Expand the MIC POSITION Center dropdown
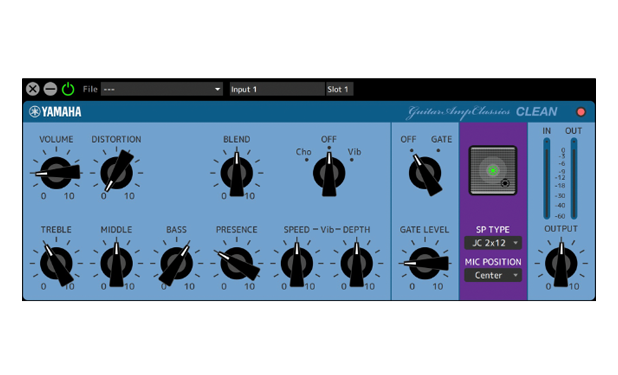618x375 pixels. (x=493, y=275)
